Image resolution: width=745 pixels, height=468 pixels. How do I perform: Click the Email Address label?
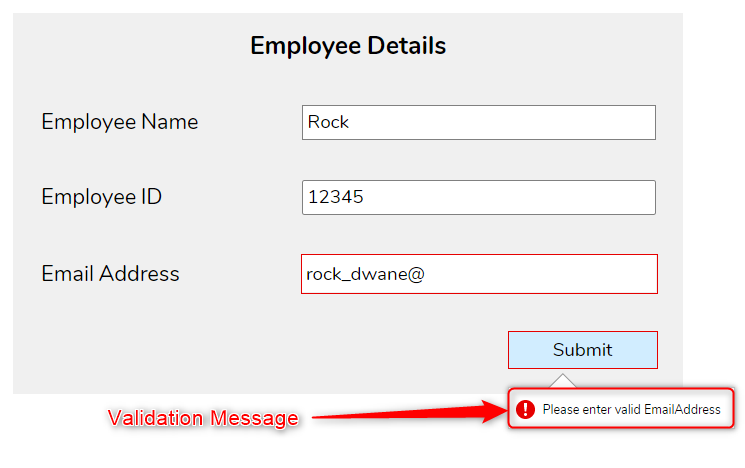110,274
